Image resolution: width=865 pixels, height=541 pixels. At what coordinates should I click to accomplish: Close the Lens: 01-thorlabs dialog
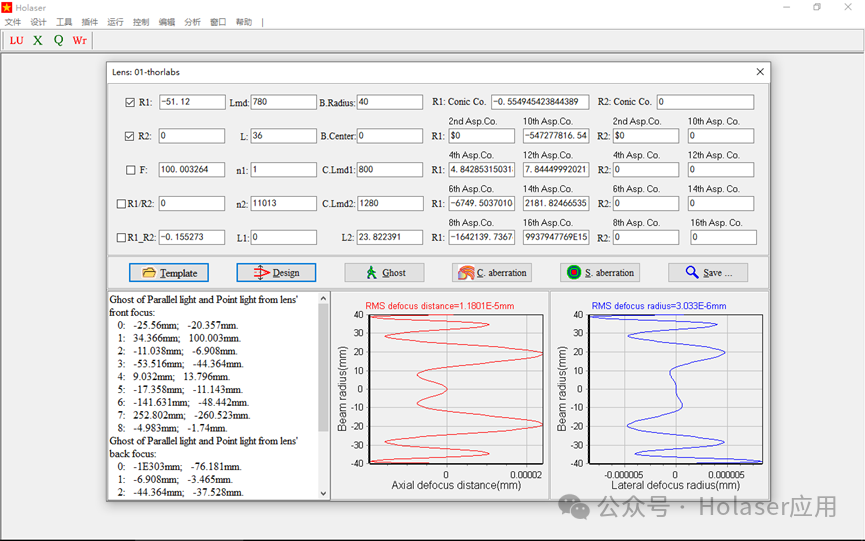tap(760, 72)
